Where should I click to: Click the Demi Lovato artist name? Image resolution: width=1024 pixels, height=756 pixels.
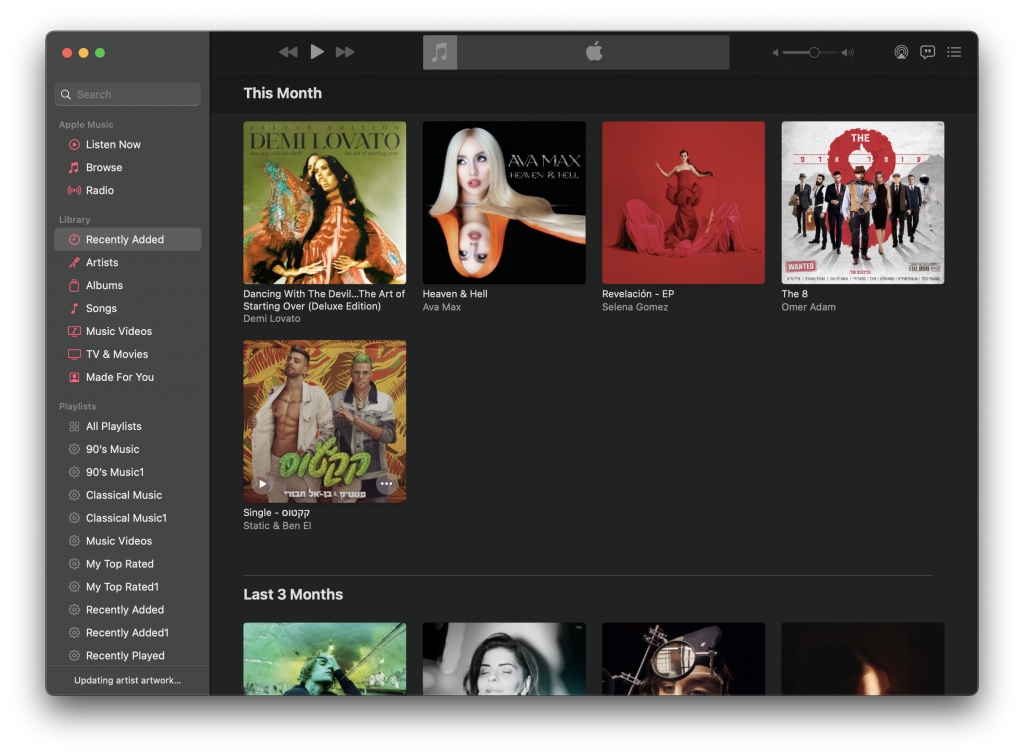[x=272, y=319]
